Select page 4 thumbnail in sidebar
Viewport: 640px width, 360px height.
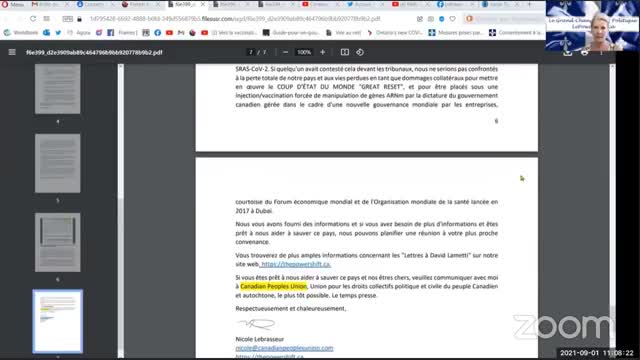(x=58, y=89)
